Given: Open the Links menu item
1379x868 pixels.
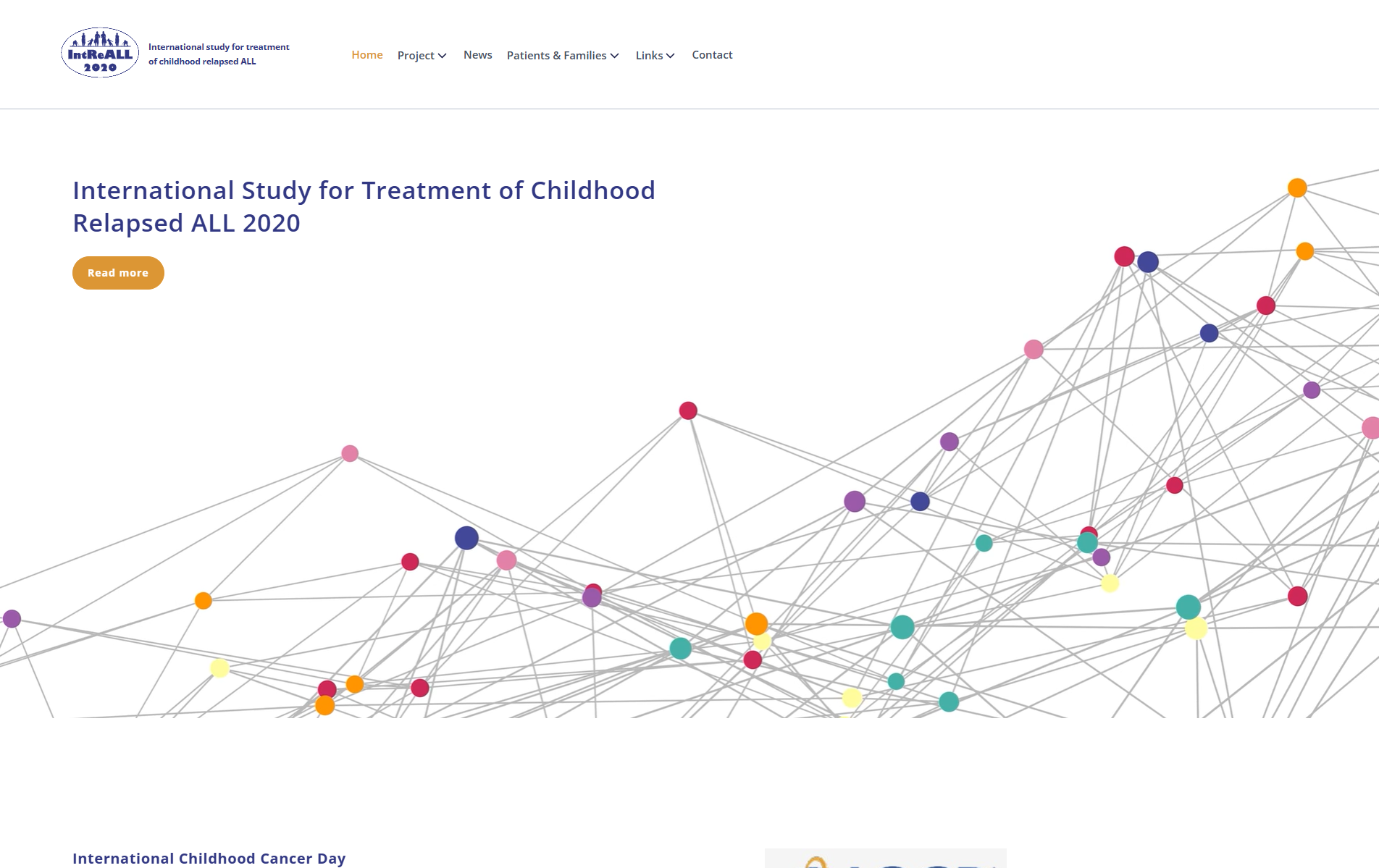Looking at the screenshot, I should [x=649, y=56].
